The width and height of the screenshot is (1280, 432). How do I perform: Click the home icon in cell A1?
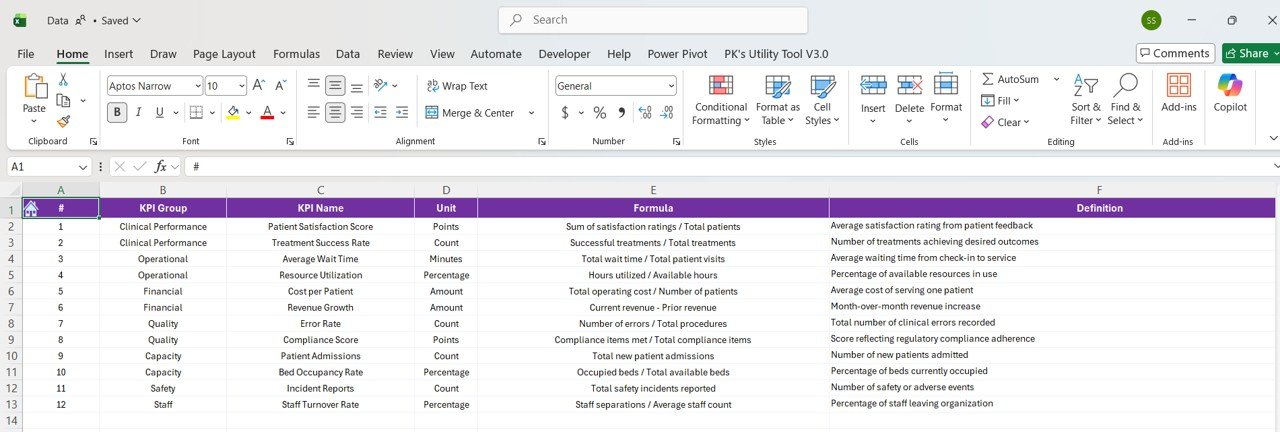(31, 208)
